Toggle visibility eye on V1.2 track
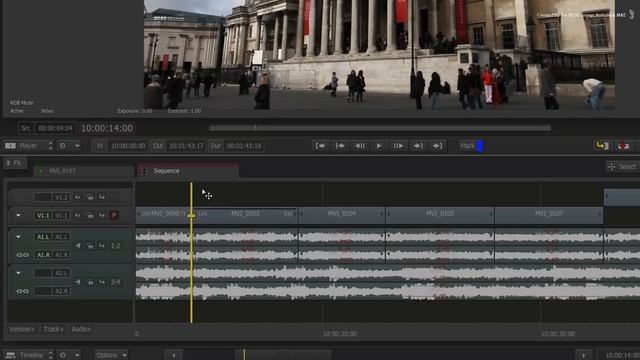This screenshot has width=640, height=360. 77,197
